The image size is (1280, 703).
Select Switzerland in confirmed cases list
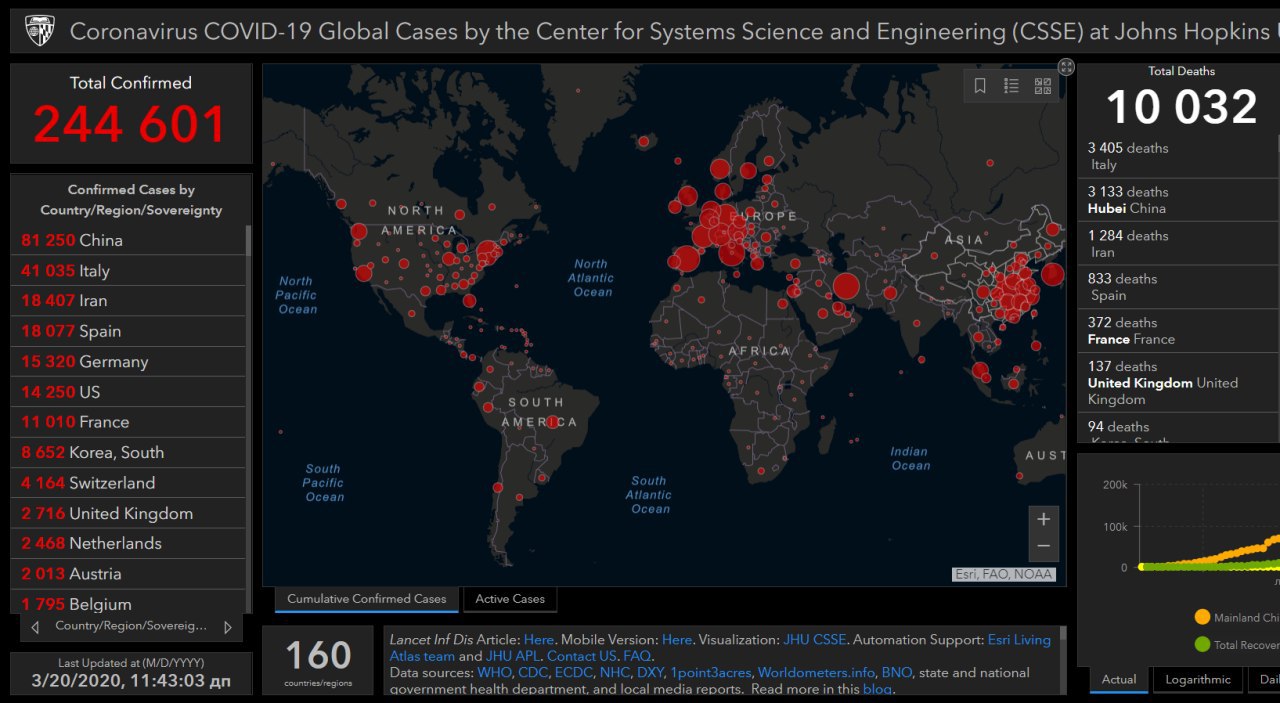pos(128,483)
